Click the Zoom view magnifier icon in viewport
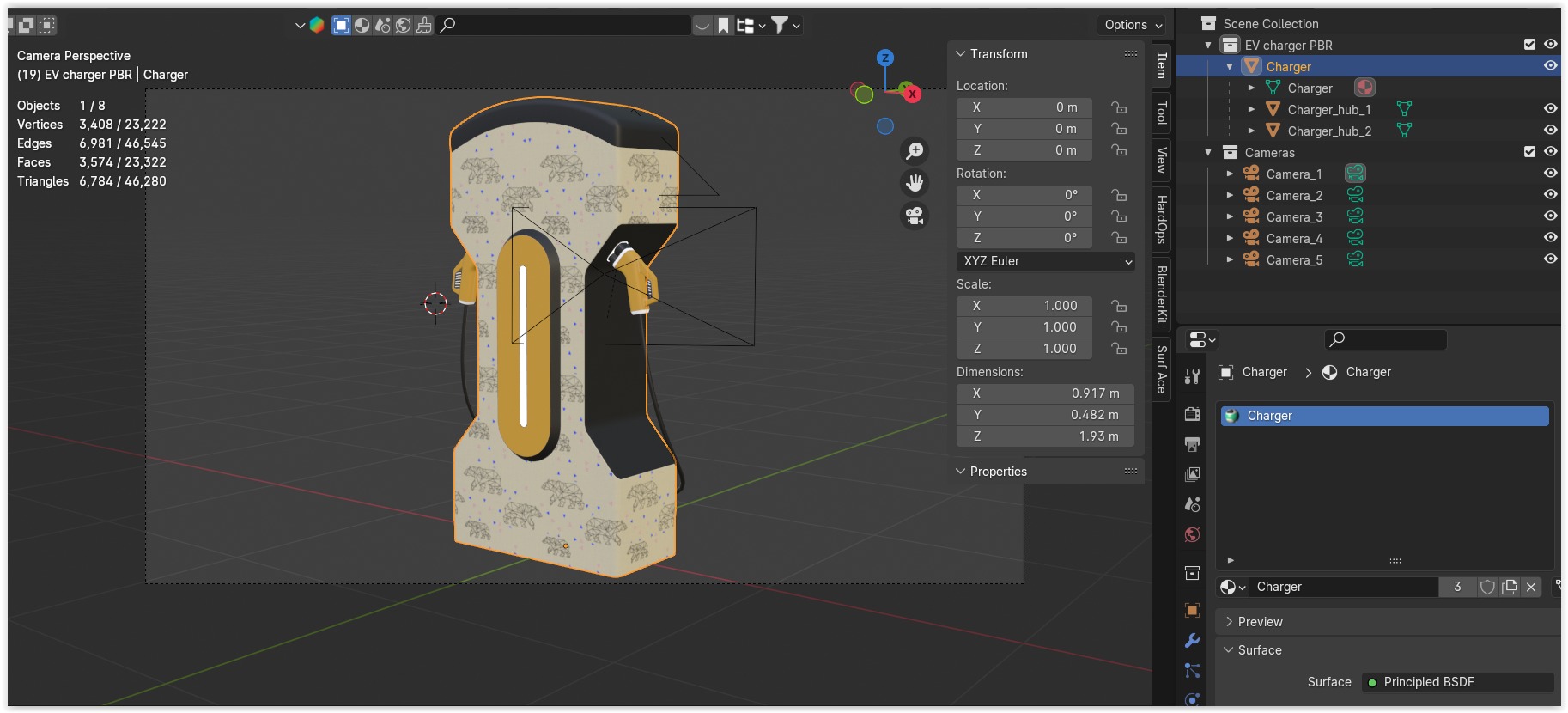This screenshot has height=713, width=1568. coord(915,151)
